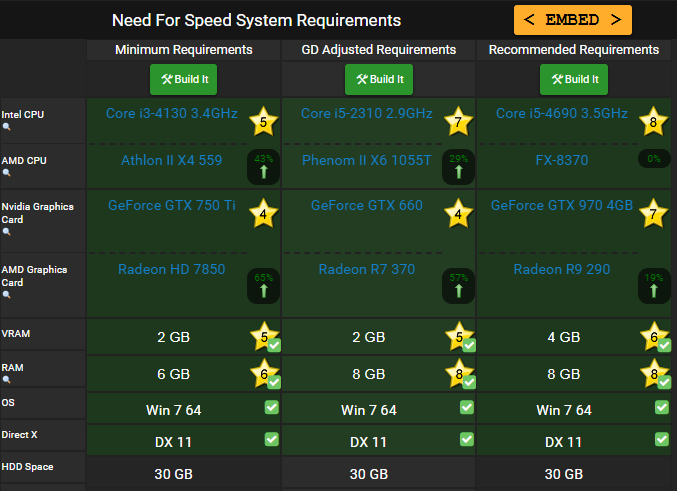Select the Minimum Requirements column header
Viewport: 677px width, 491px height.
[183, 50]
